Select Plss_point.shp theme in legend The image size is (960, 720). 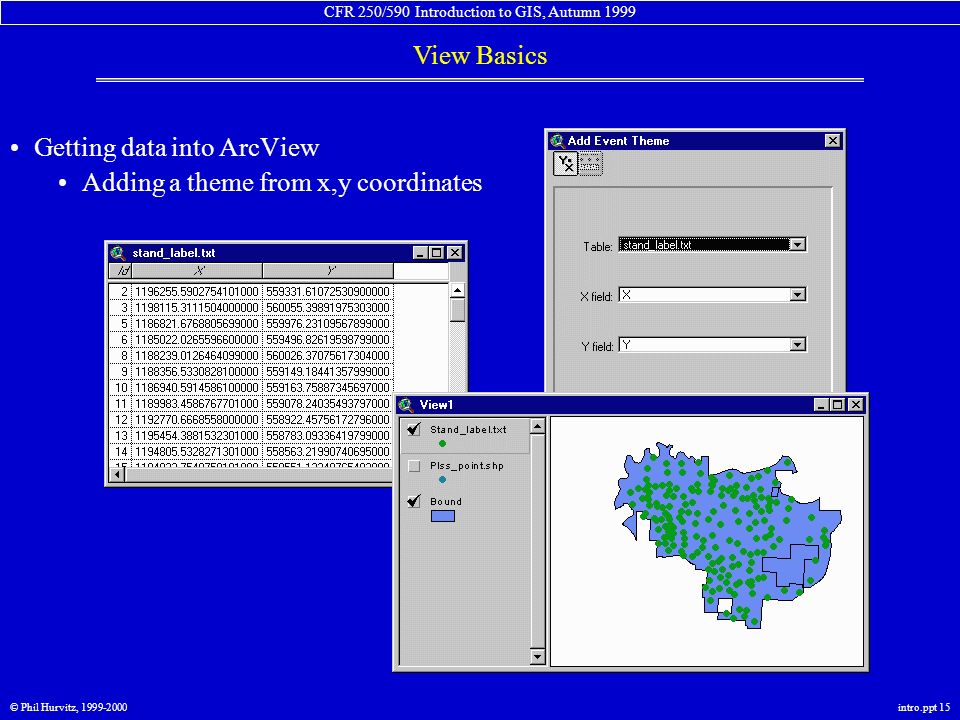[467, 466]
